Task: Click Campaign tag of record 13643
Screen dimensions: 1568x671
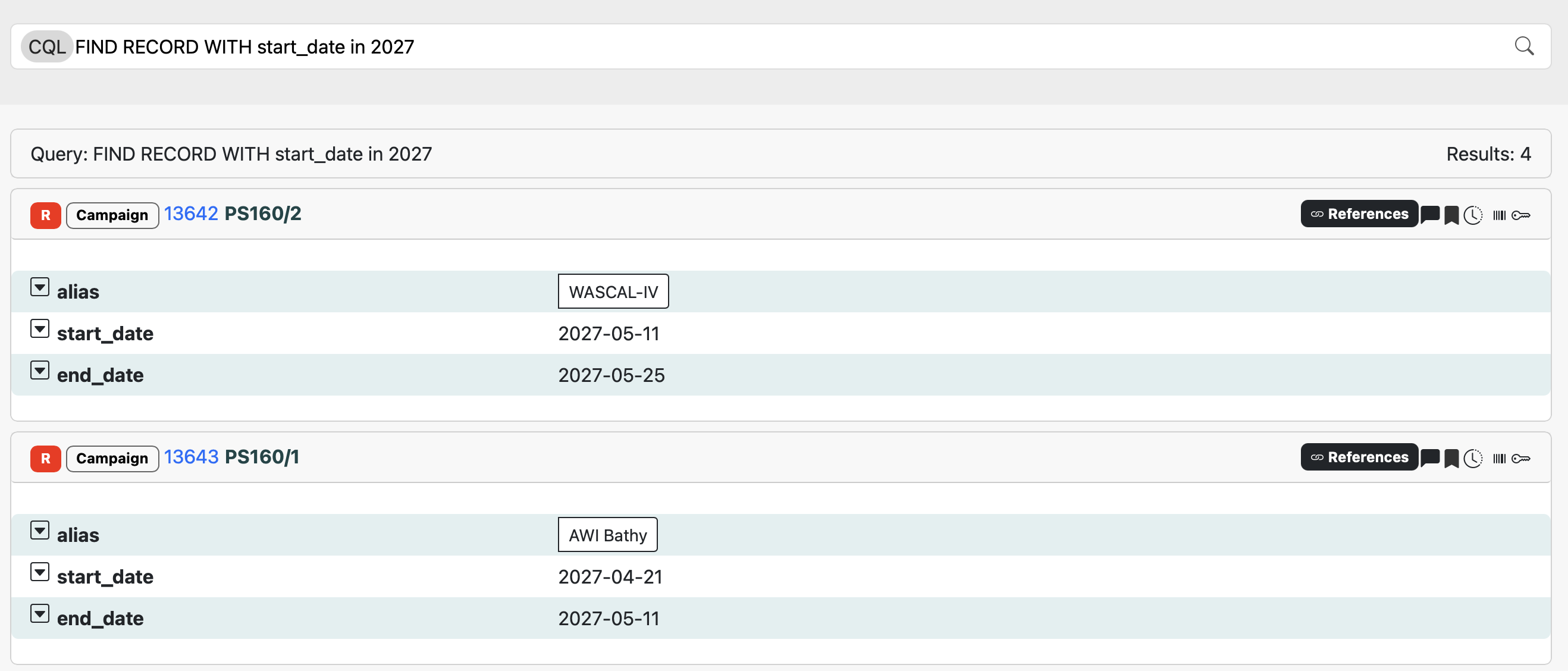Action: pyautogui.click(x=112, y=458)
